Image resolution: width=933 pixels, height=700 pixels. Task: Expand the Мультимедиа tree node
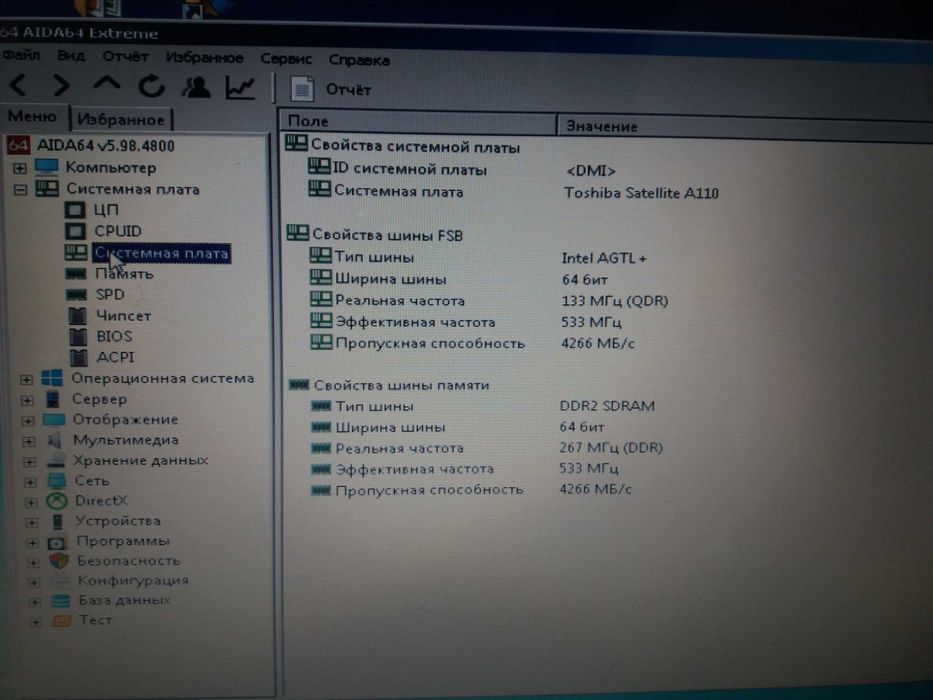(x=28, y=441)
